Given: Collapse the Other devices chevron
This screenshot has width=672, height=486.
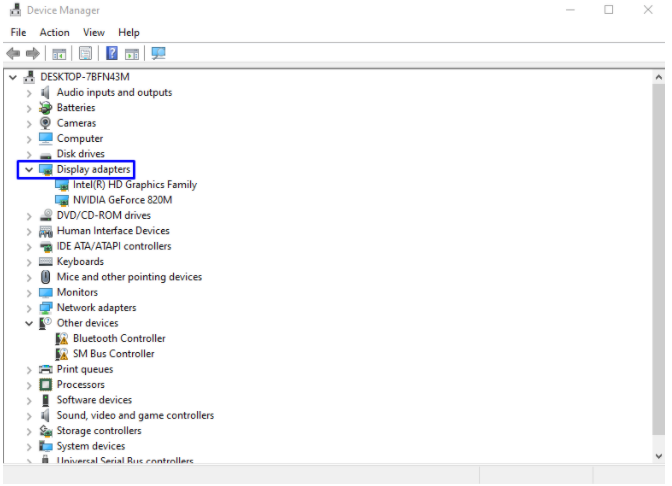Looking at the screenshot, I should pyautogui.click(x=29, y=324).
